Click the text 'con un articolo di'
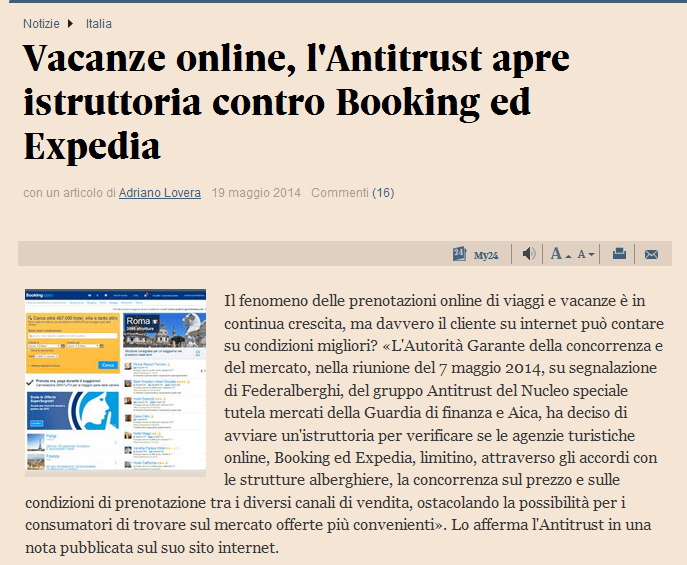Image resolution: width=687 pixels, height=565 pixels. point(69,193)
